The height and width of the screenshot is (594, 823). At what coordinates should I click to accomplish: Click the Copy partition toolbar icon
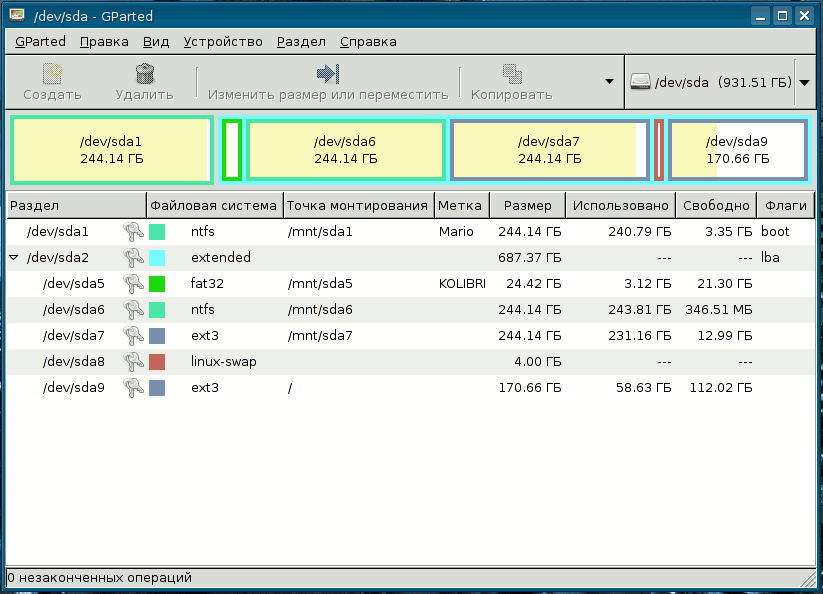[x=511, y=74]
